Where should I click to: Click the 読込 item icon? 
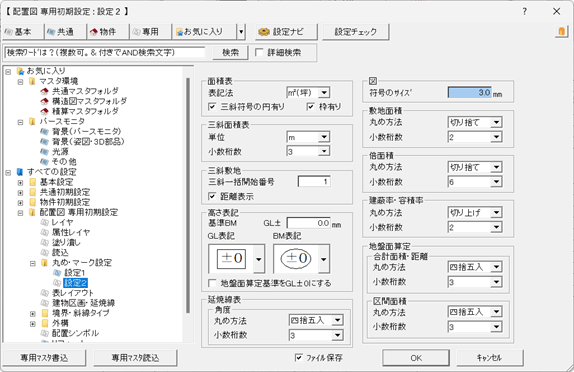coord(45,253)
